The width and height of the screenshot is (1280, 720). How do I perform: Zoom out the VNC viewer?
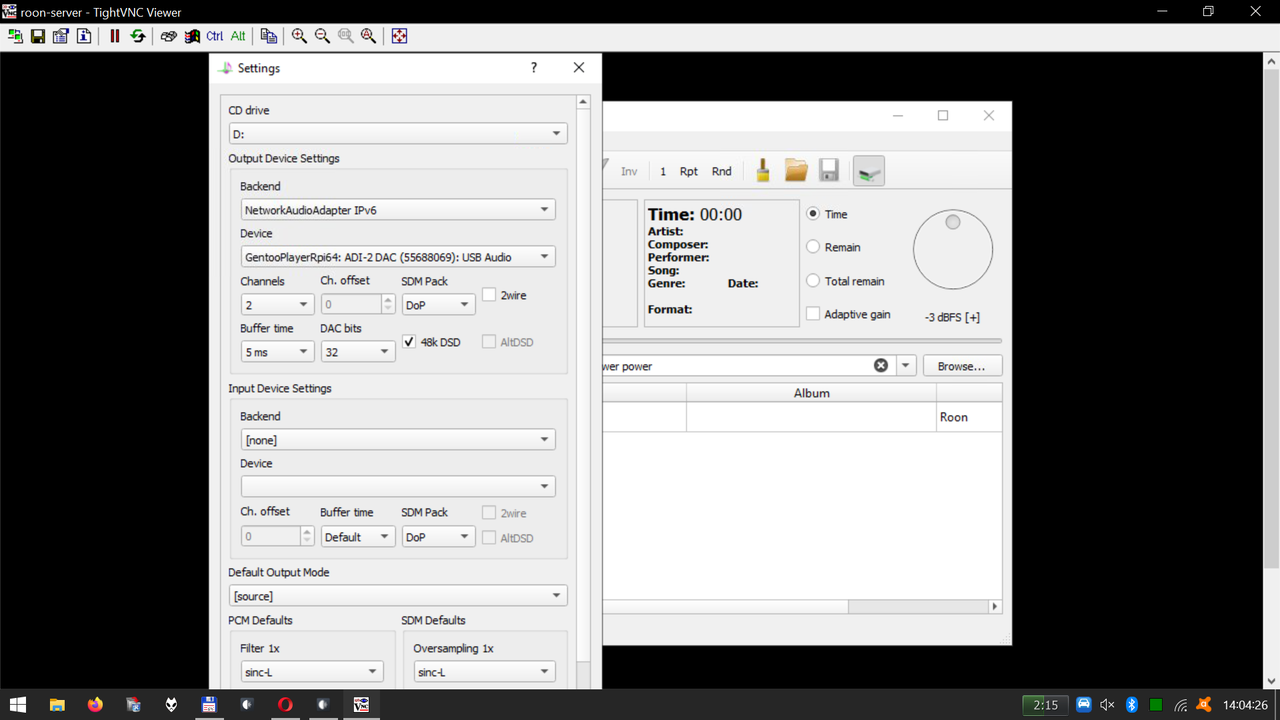(x=322, y=36)
